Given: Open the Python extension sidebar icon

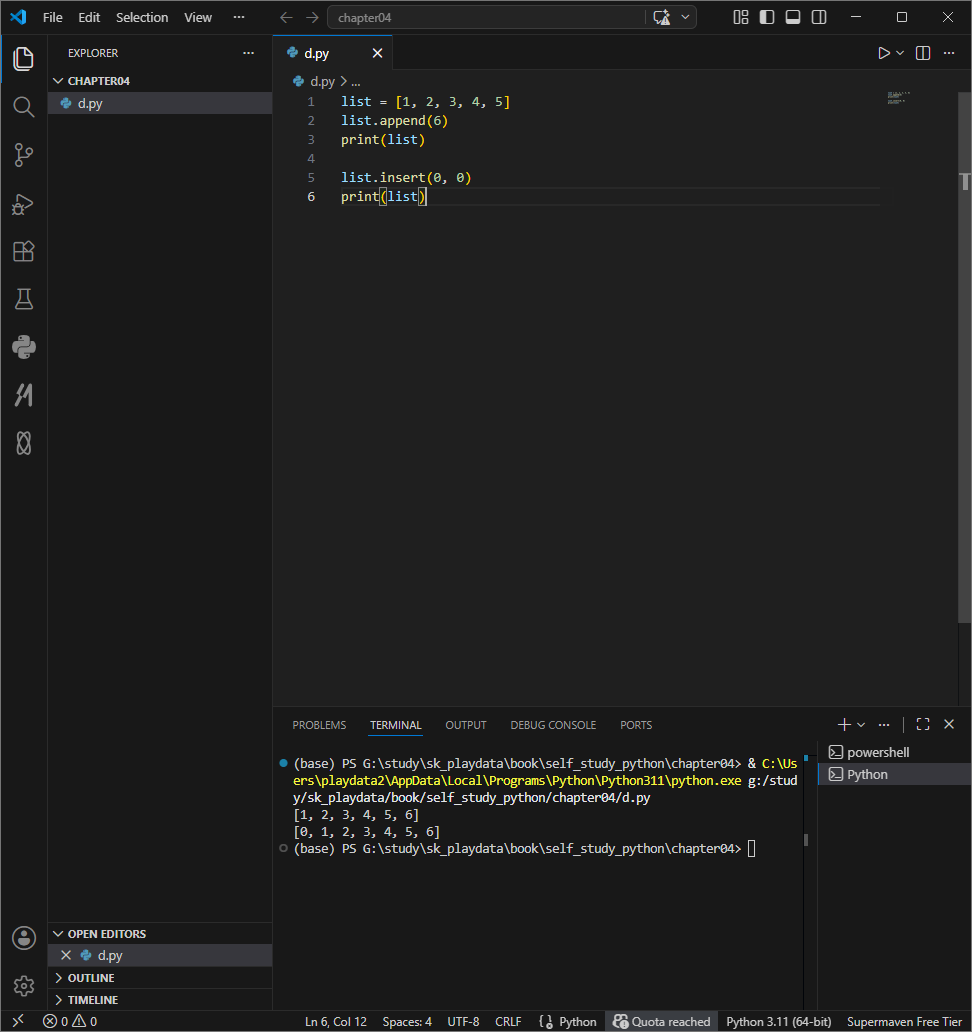Looking at the screenshot, I should tap(24, 348).
